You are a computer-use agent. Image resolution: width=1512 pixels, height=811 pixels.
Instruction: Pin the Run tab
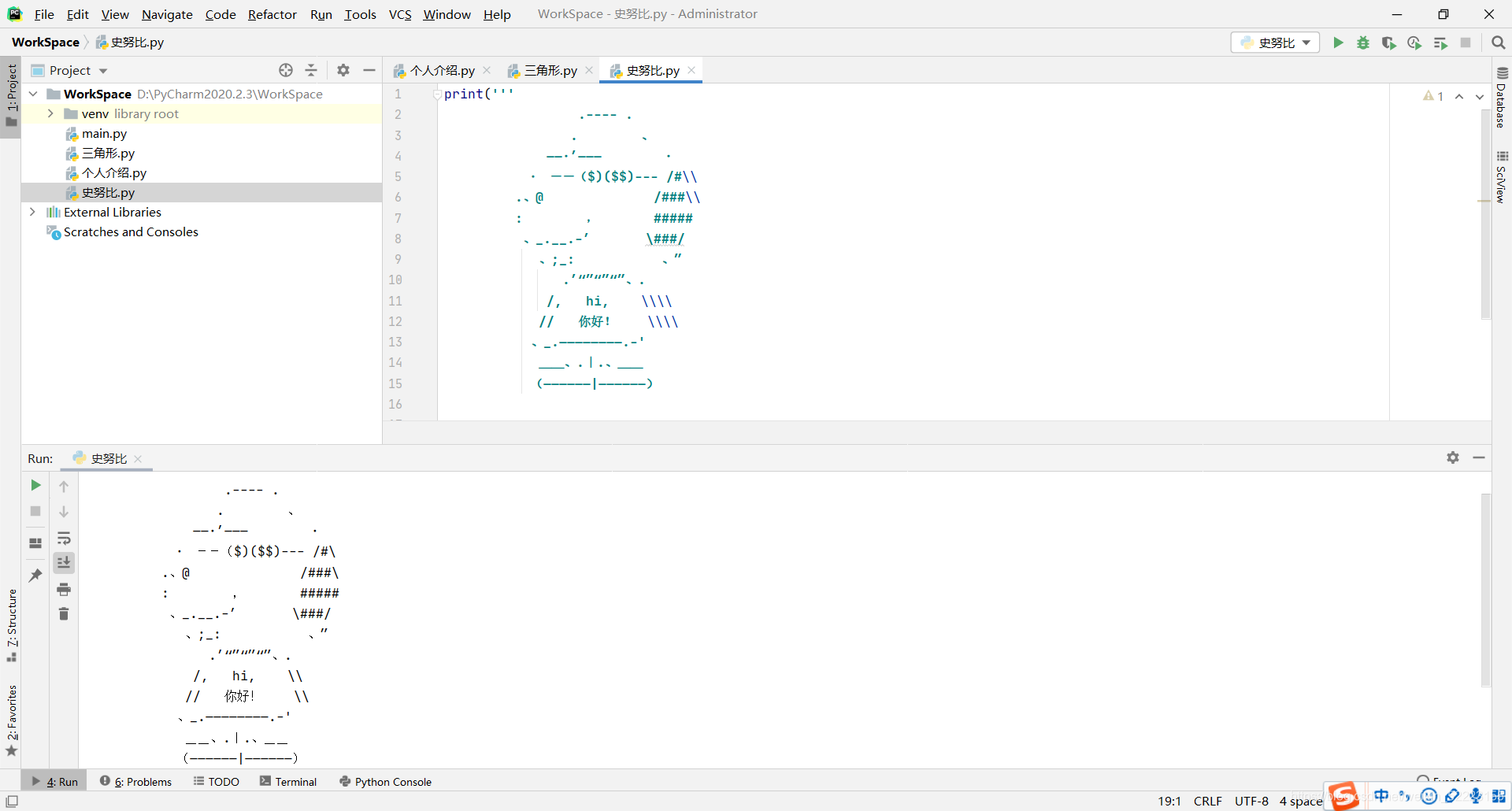coord(35,576)
